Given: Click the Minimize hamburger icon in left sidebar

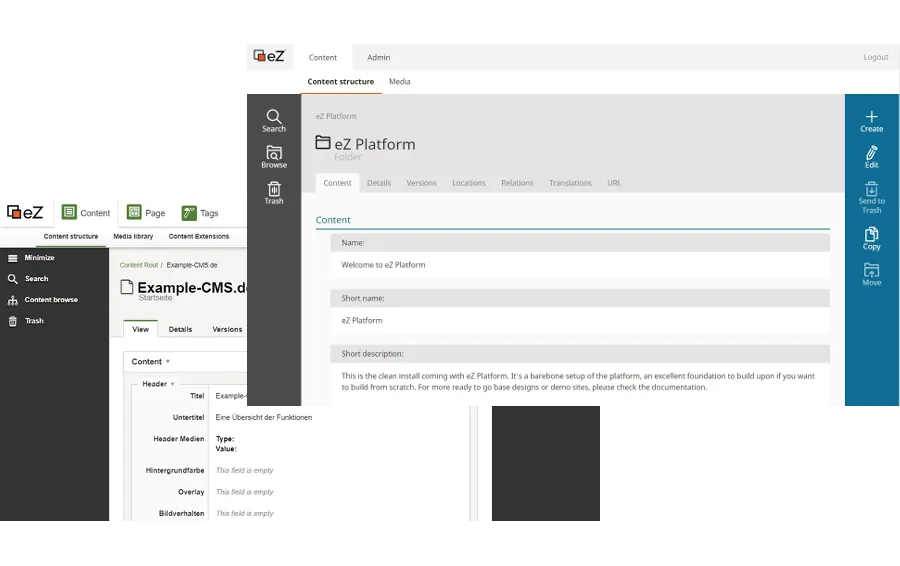Looking at the screenshot, I should point(13,258).
